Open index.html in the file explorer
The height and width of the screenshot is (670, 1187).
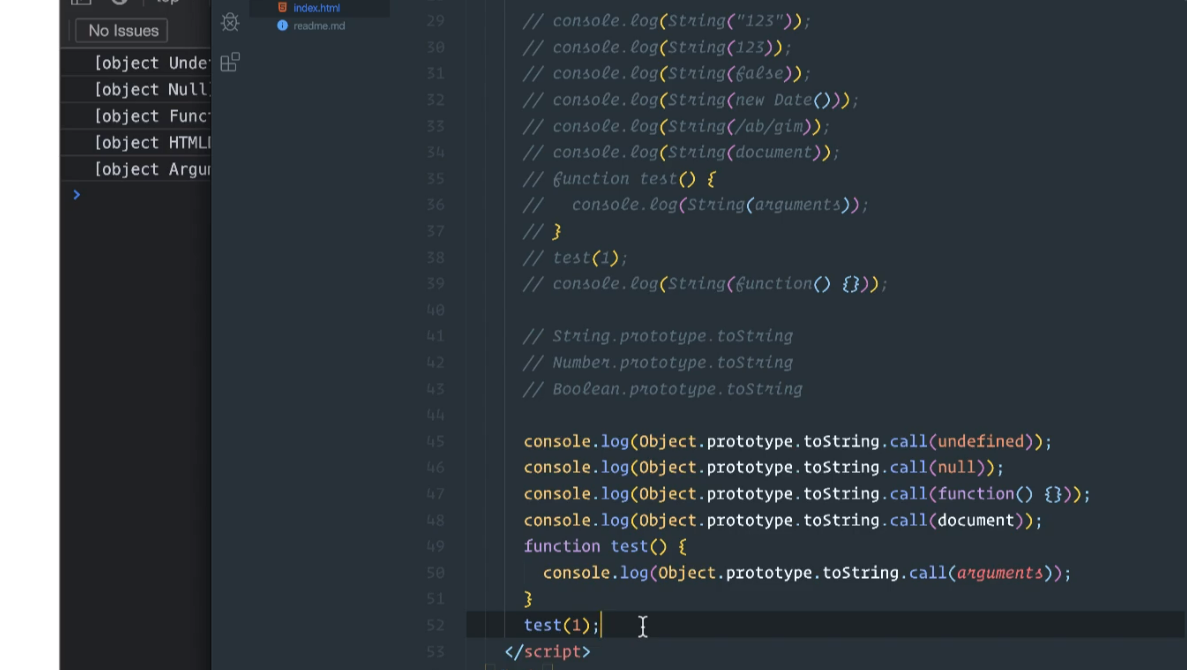316,8
